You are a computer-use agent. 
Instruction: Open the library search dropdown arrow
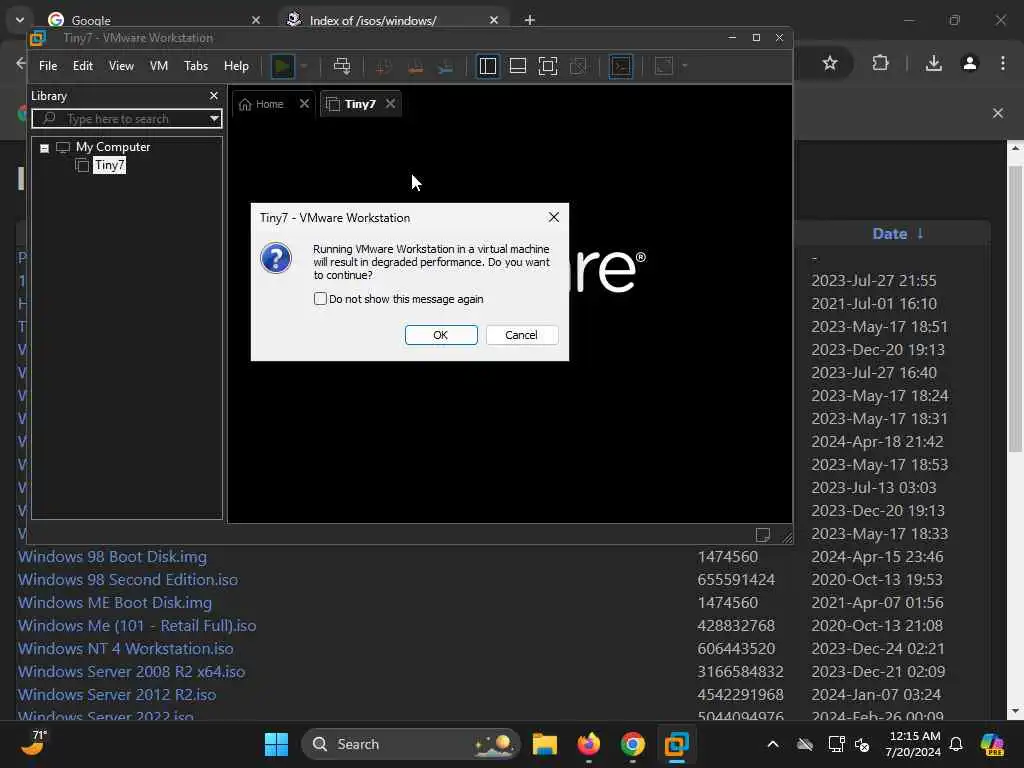coord(214,119)
